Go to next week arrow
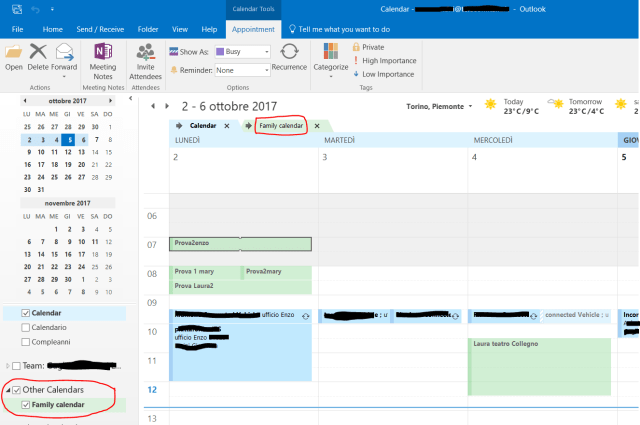 [x=168, y=106]
